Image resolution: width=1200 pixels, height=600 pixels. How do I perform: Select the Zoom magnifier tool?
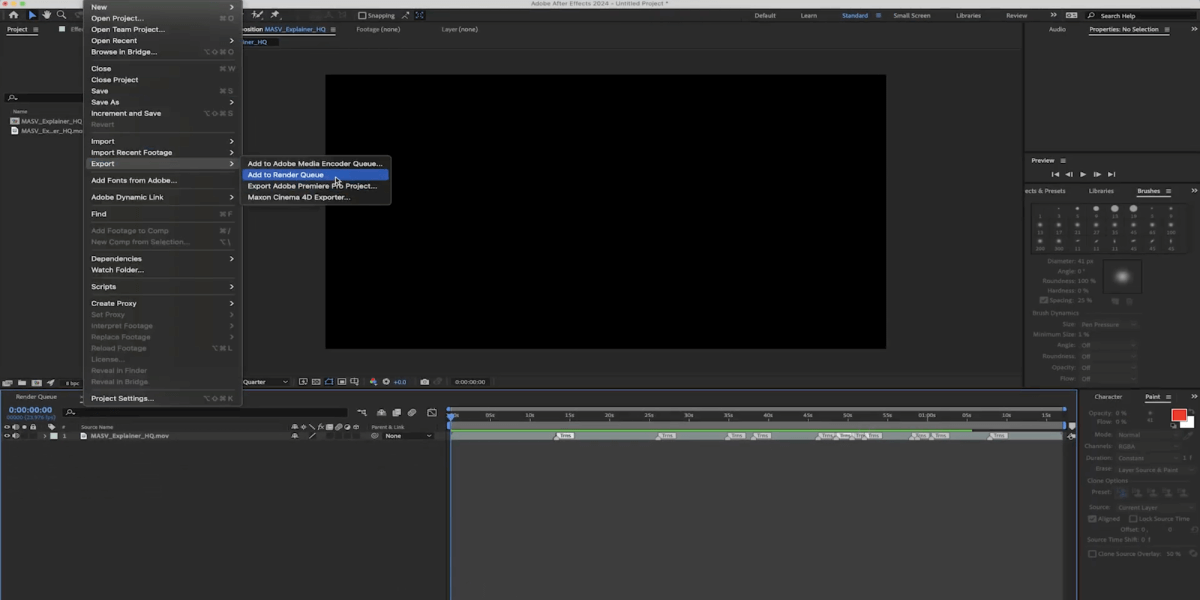tap(61, 15)
